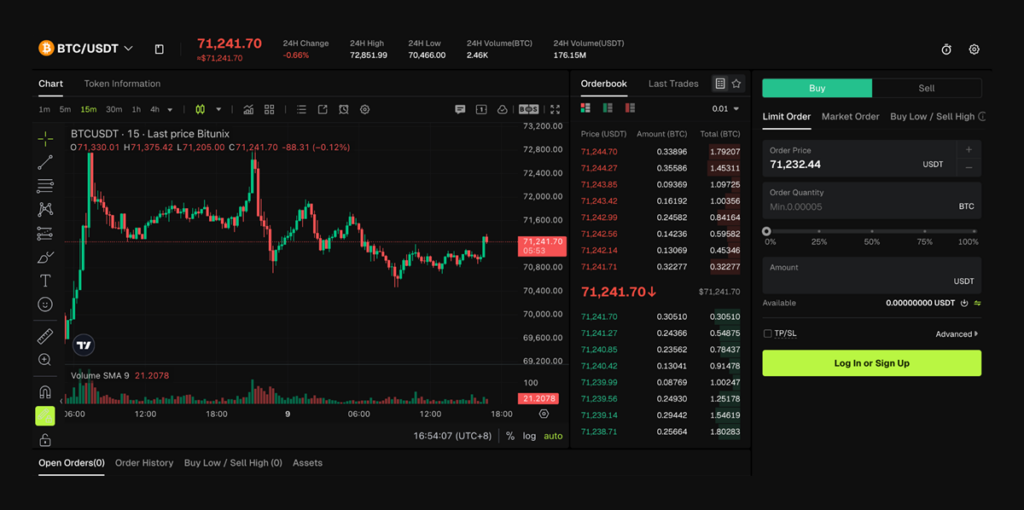This screenshot has width=1024, height=510.
Task: Set quantity slider to 100%
Action: coord(974,231)
